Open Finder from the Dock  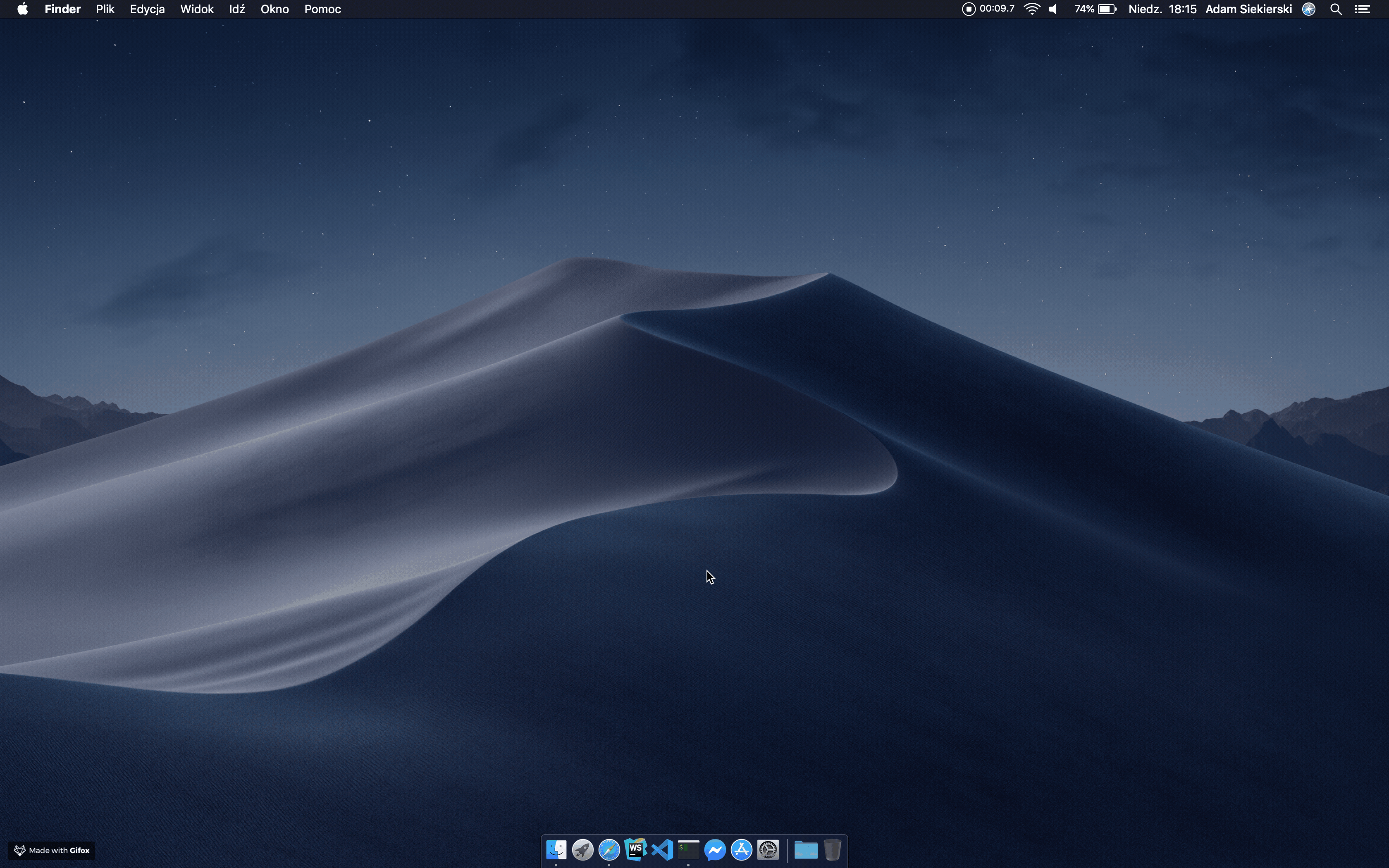tap(556, 850)
